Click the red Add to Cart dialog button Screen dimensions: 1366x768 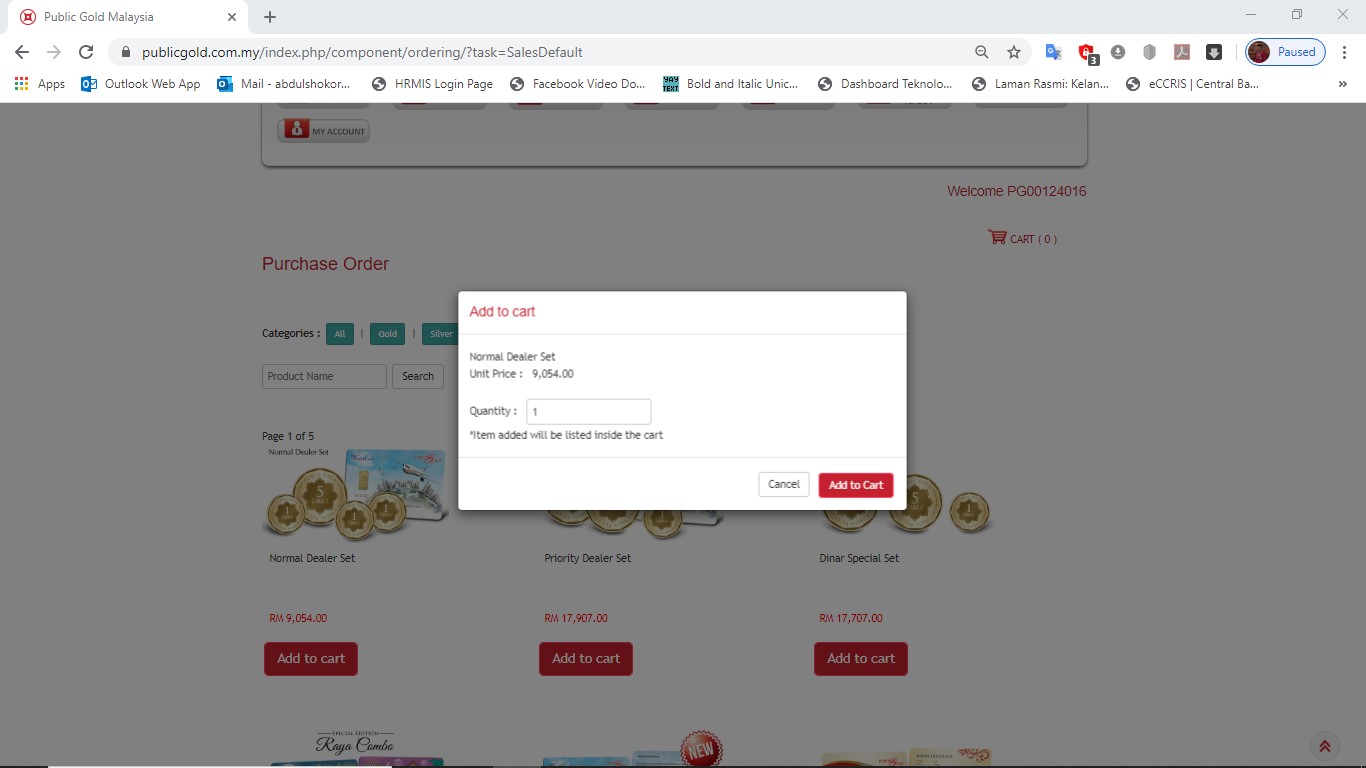point(855,485)
